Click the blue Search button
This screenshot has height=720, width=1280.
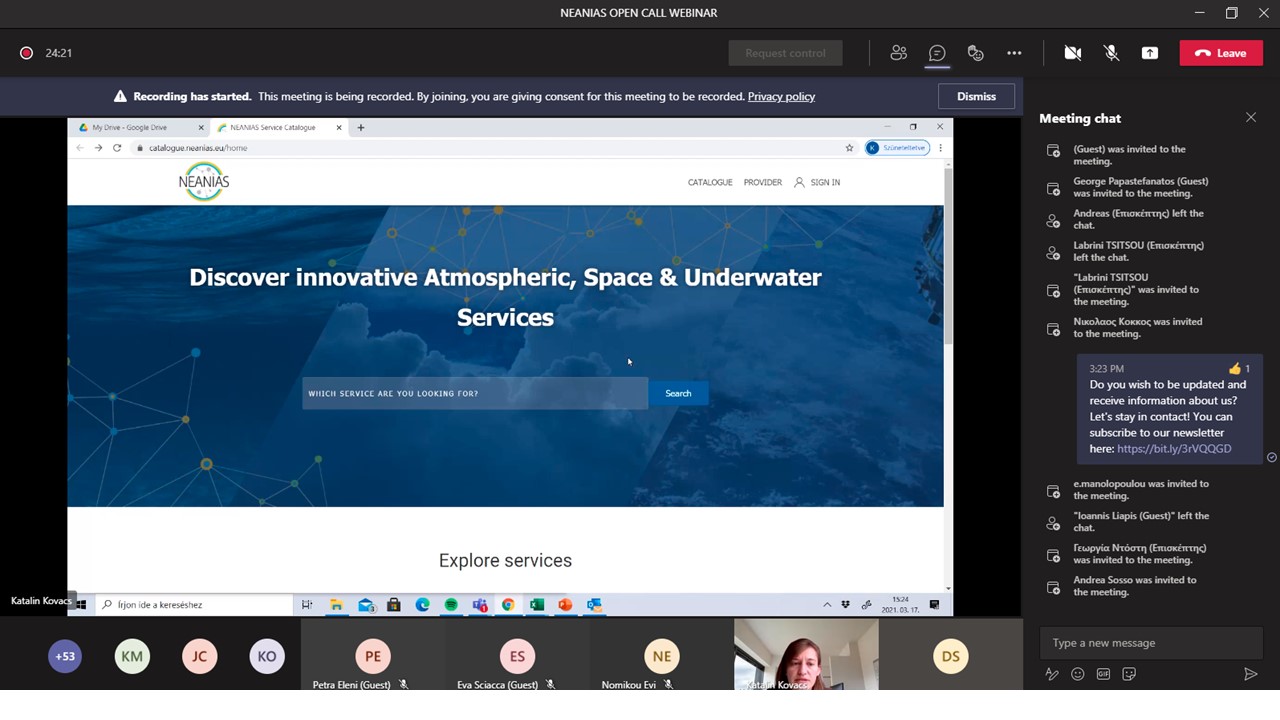pos(678,393)
